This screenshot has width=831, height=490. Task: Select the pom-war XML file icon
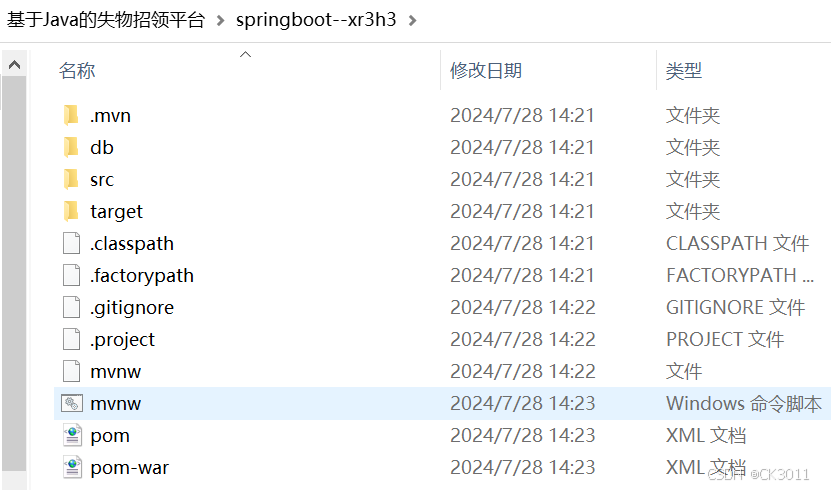coord(72,467)
